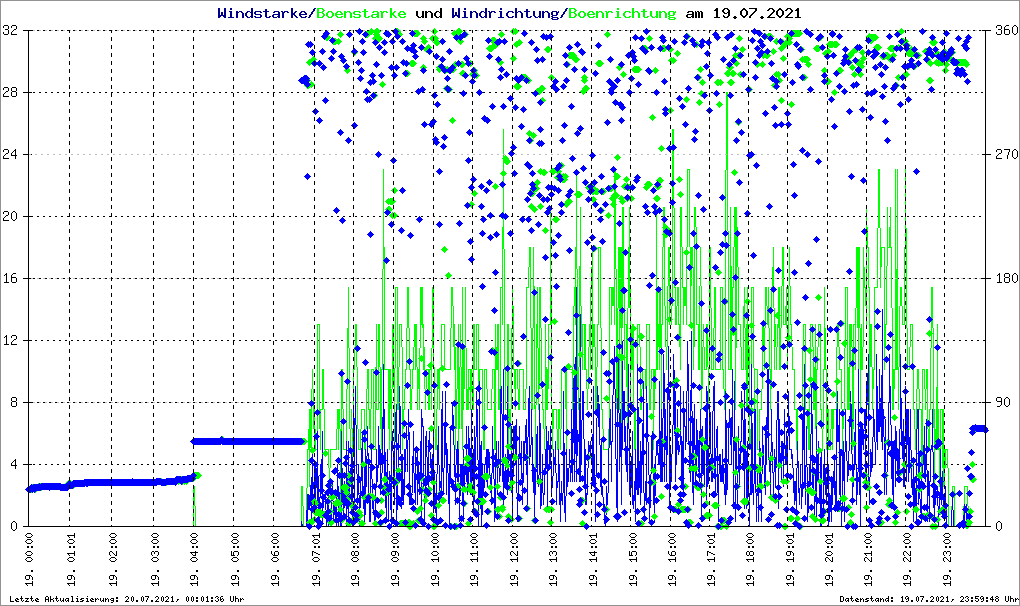Click the 270 label on right axis
The image size is (1020, 606).
coord(1003,155)
